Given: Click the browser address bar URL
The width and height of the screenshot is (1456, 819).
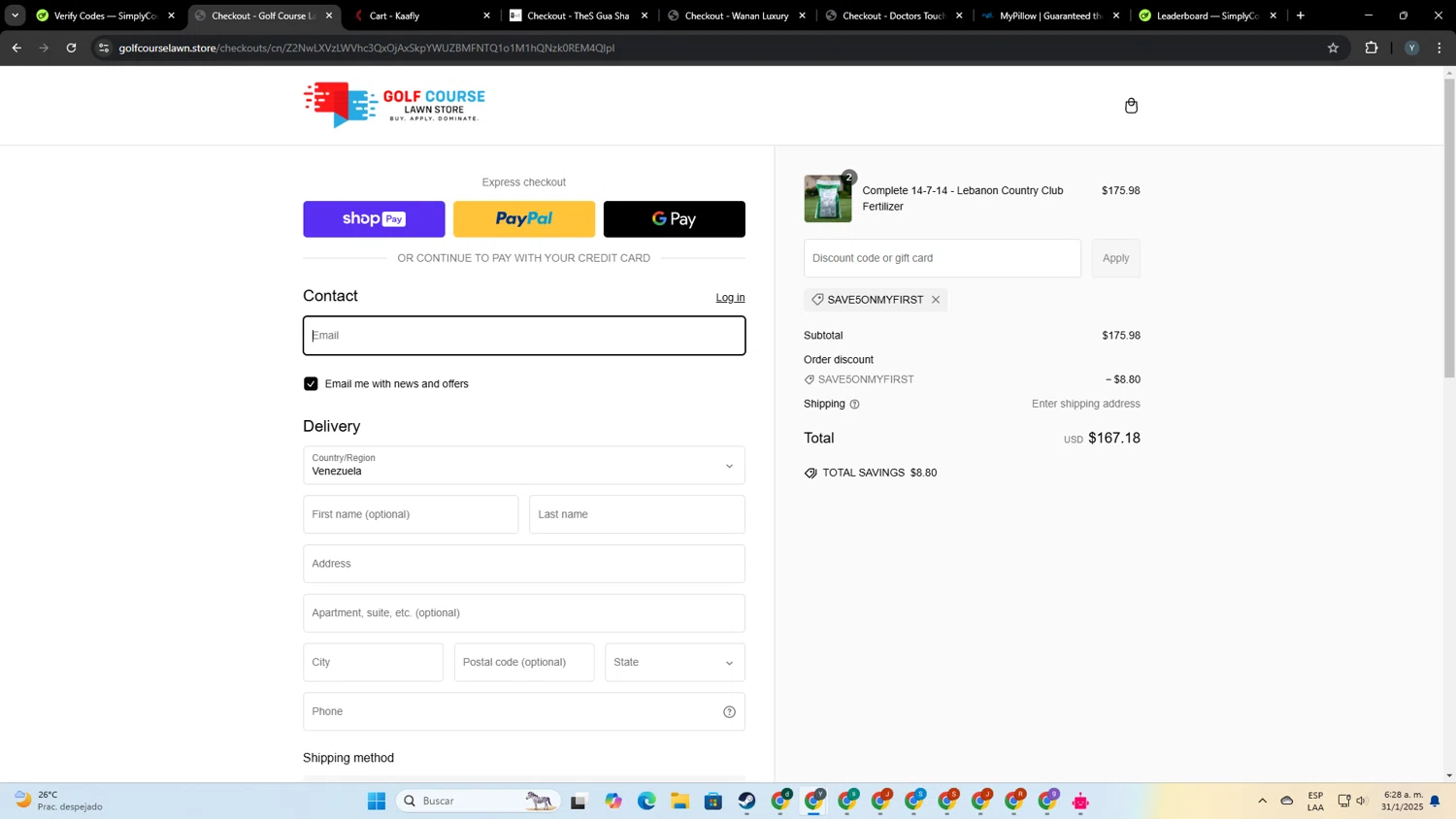Looking at the screenshot, I should [367, 48].
